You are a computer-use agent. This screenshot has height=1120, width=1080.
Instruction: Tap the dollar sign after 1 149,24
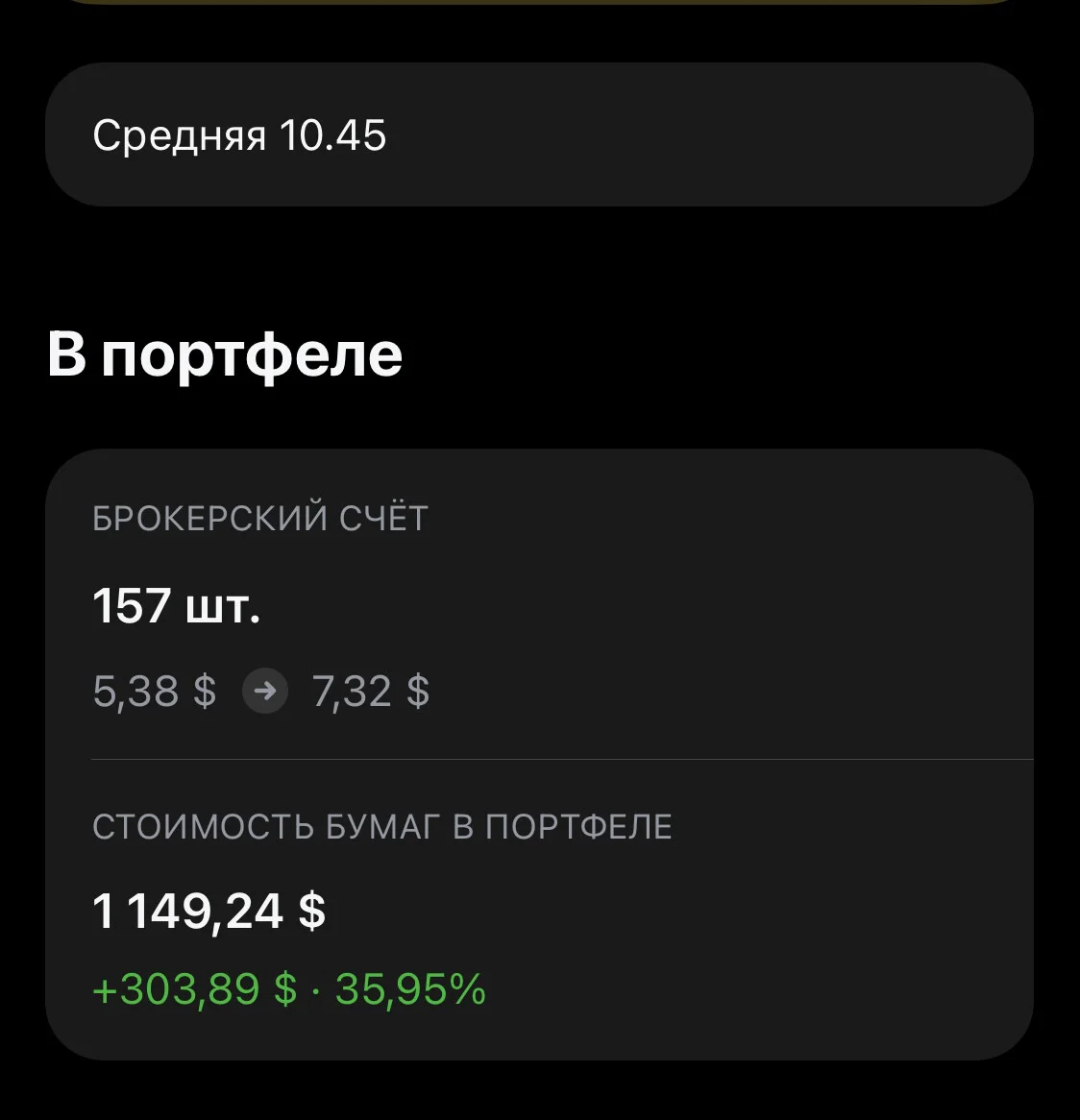click(312, 912)
